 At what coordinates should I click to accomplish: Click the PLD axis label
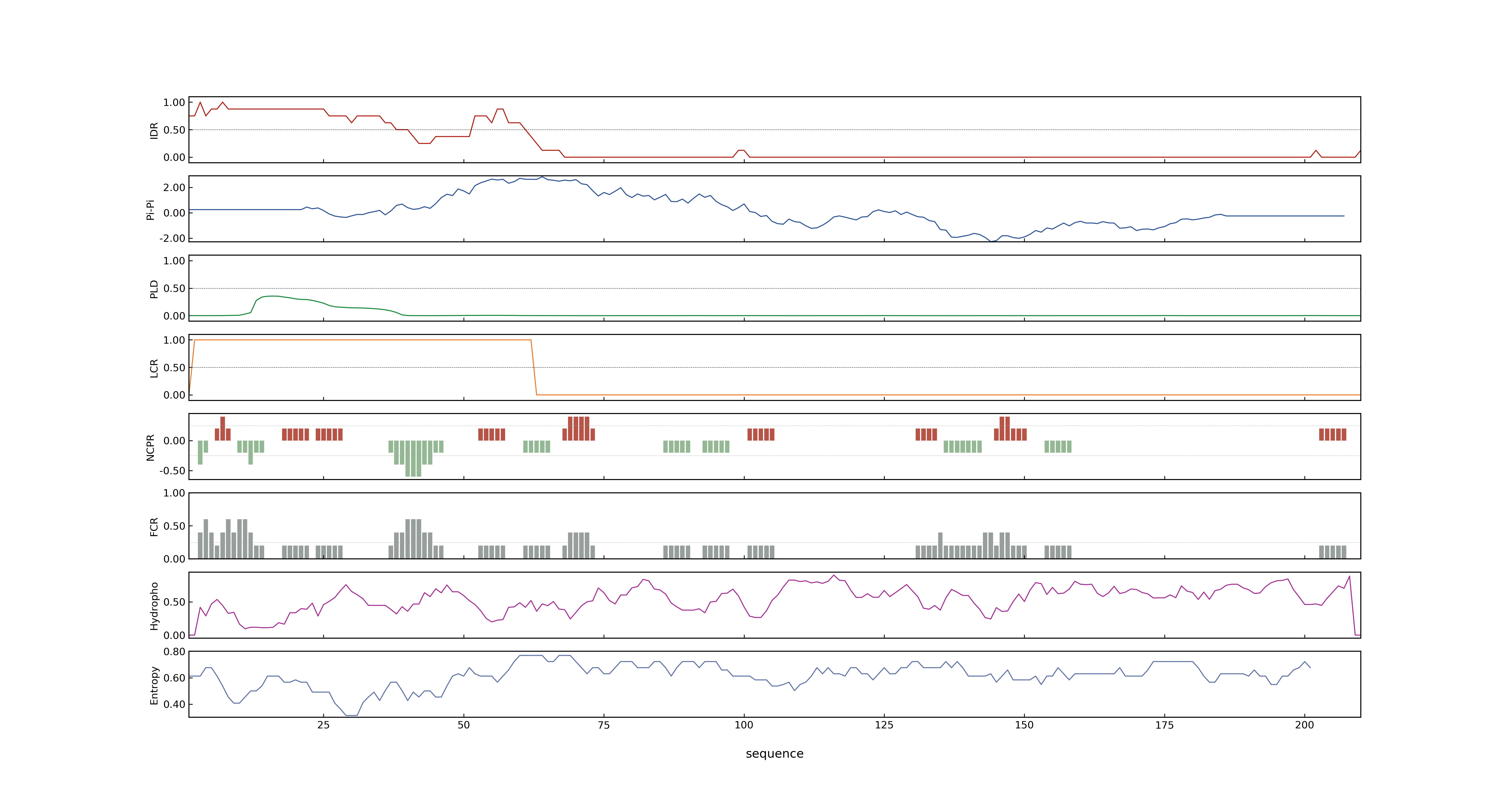pyautogui.click(x=154, y=288)
